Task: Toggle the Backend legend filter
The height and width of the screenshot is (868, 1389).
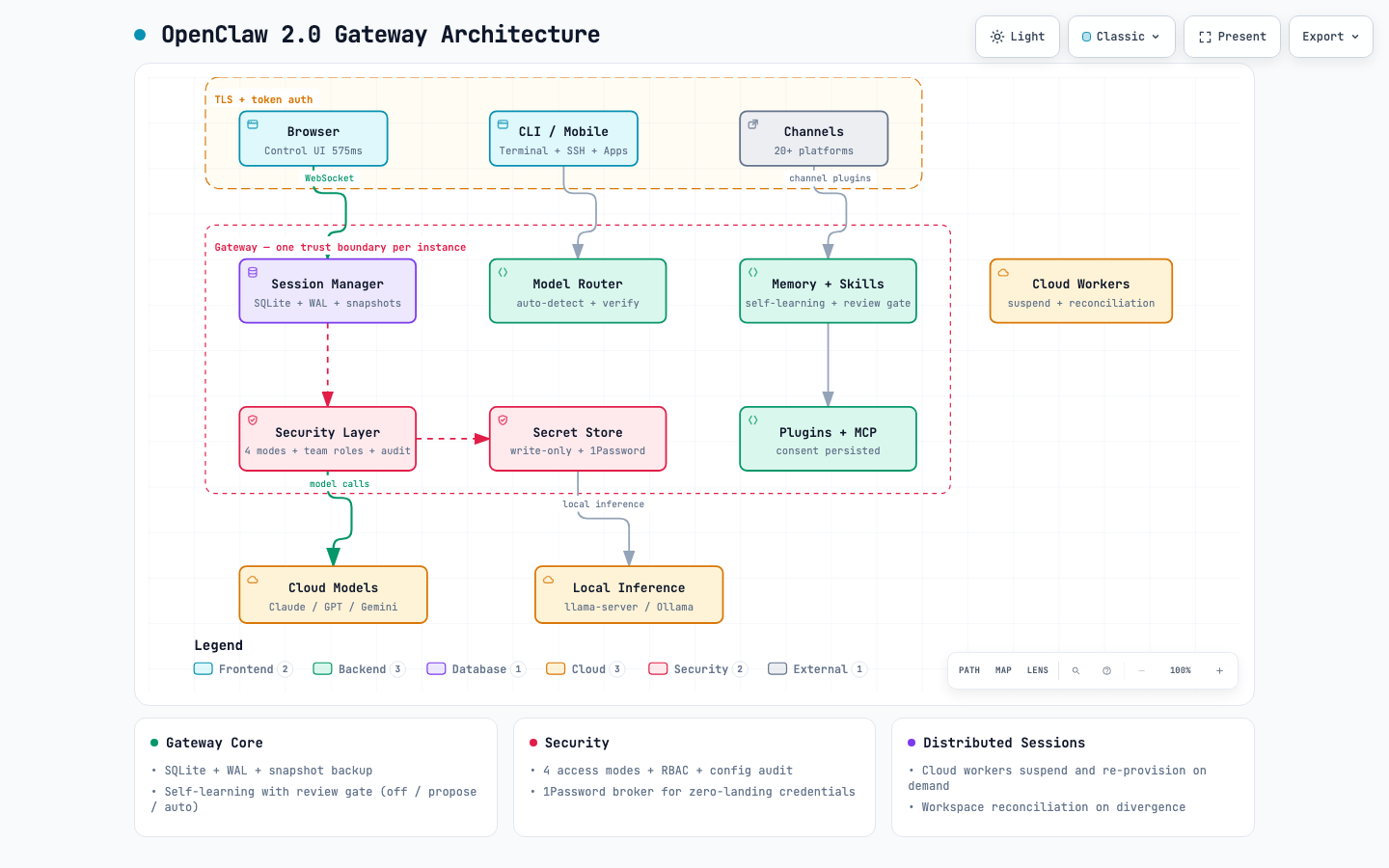Action: click(x=359, y=669)
